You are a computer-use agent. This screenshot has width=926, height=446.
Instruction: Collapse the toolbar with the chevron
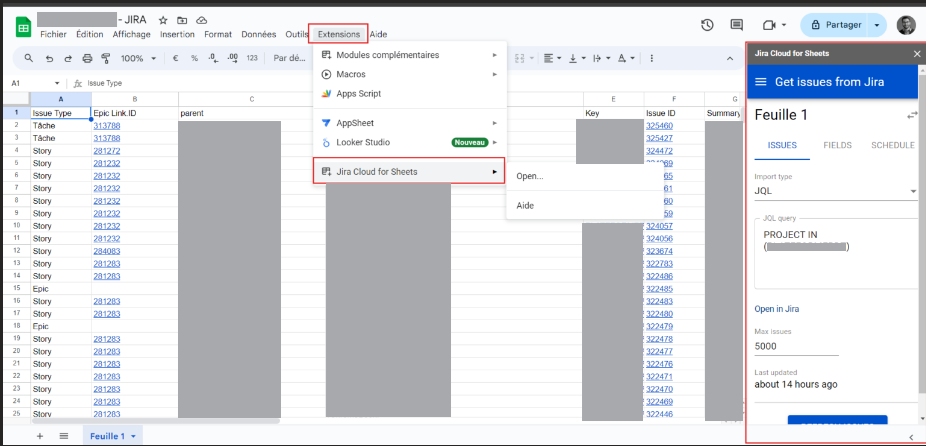click(730, 58)
